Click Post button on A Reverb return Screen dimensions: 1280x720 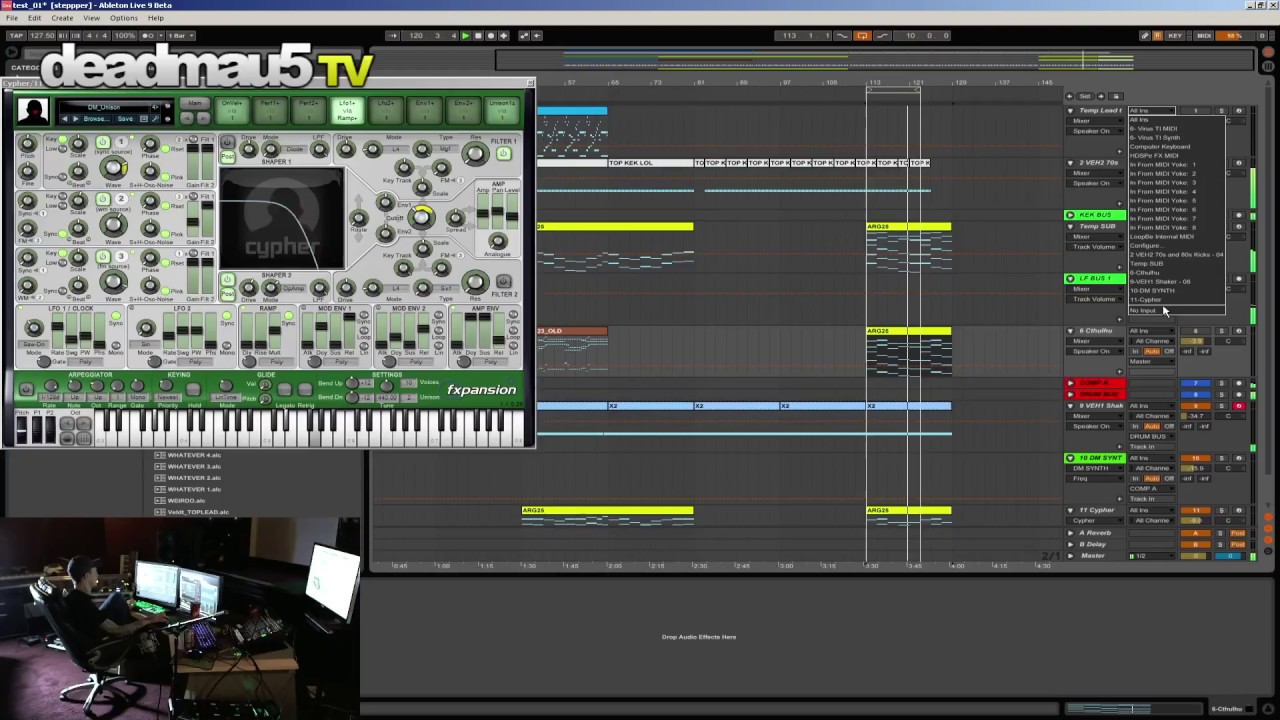point(1238,533)
